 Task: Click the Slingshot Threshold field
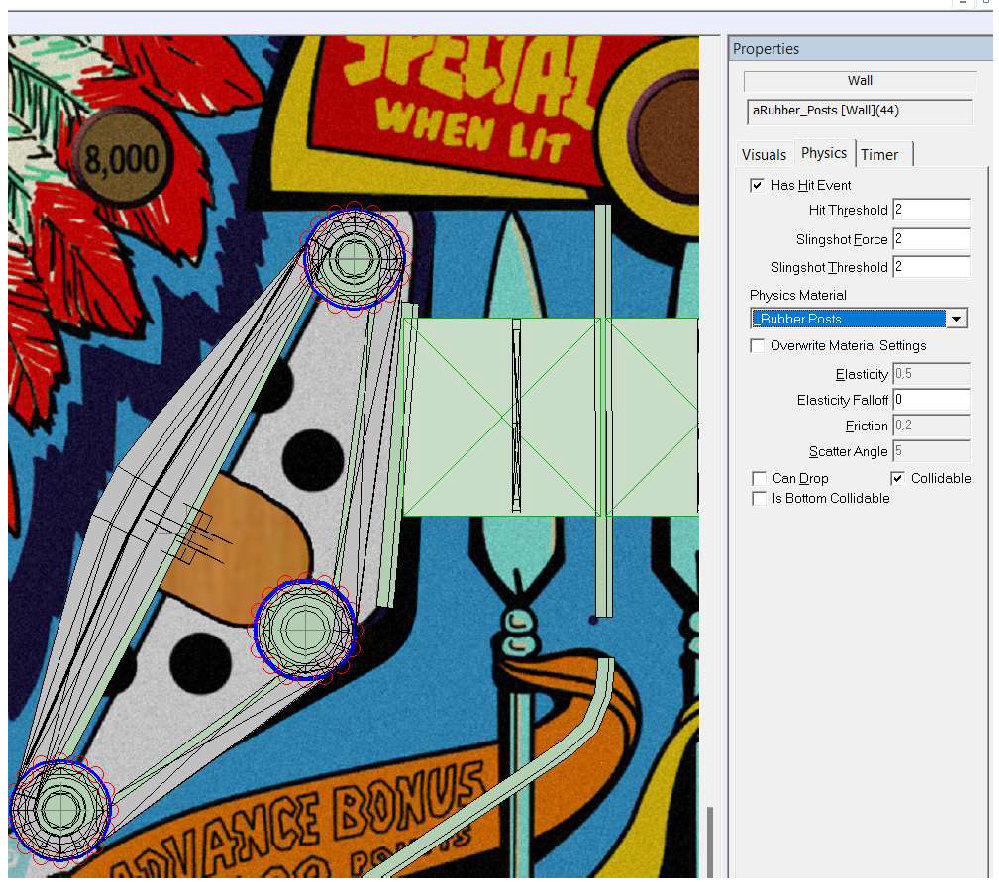(x=931, y=267)
